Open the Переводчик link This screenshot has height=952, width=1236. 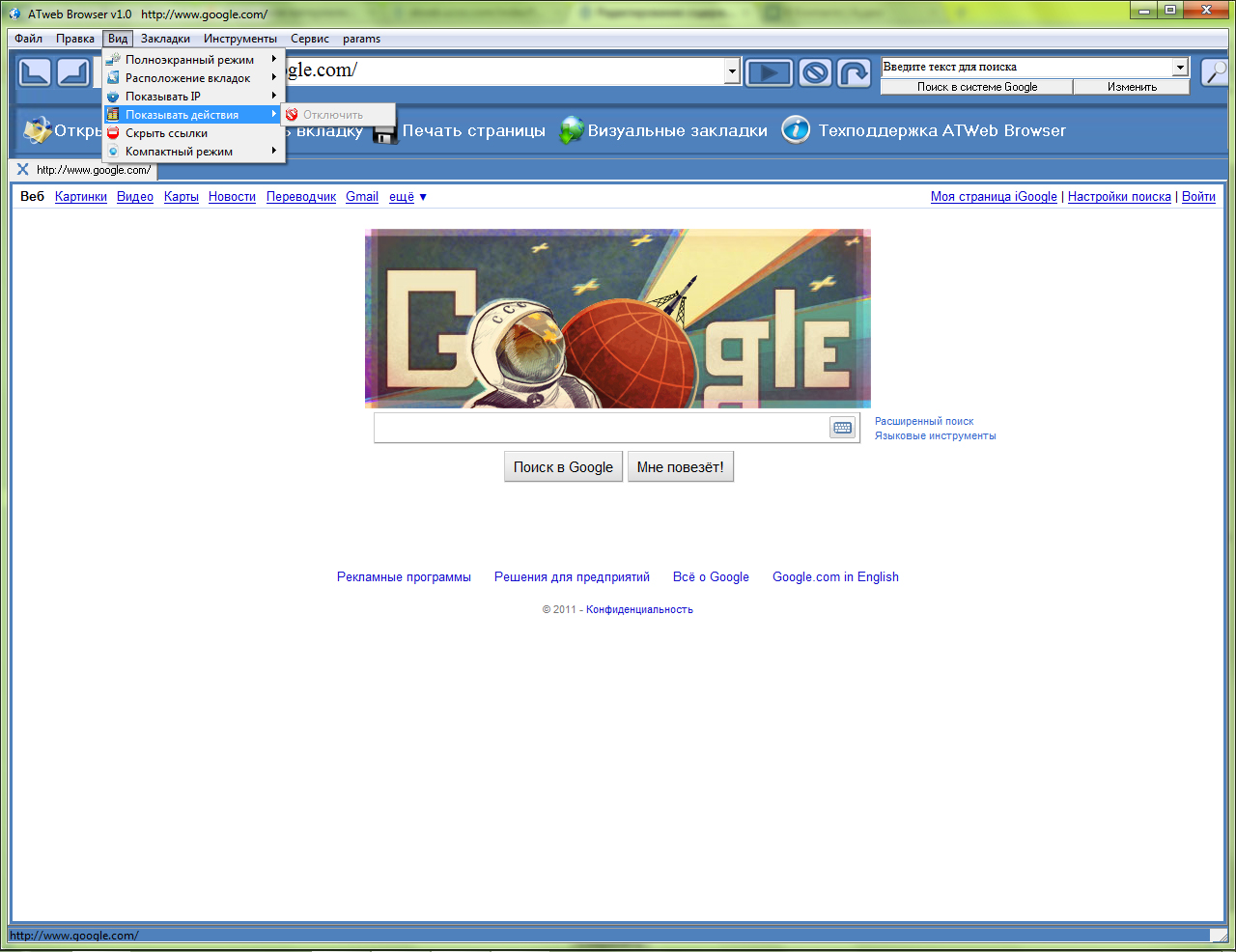tap(301, 197)
